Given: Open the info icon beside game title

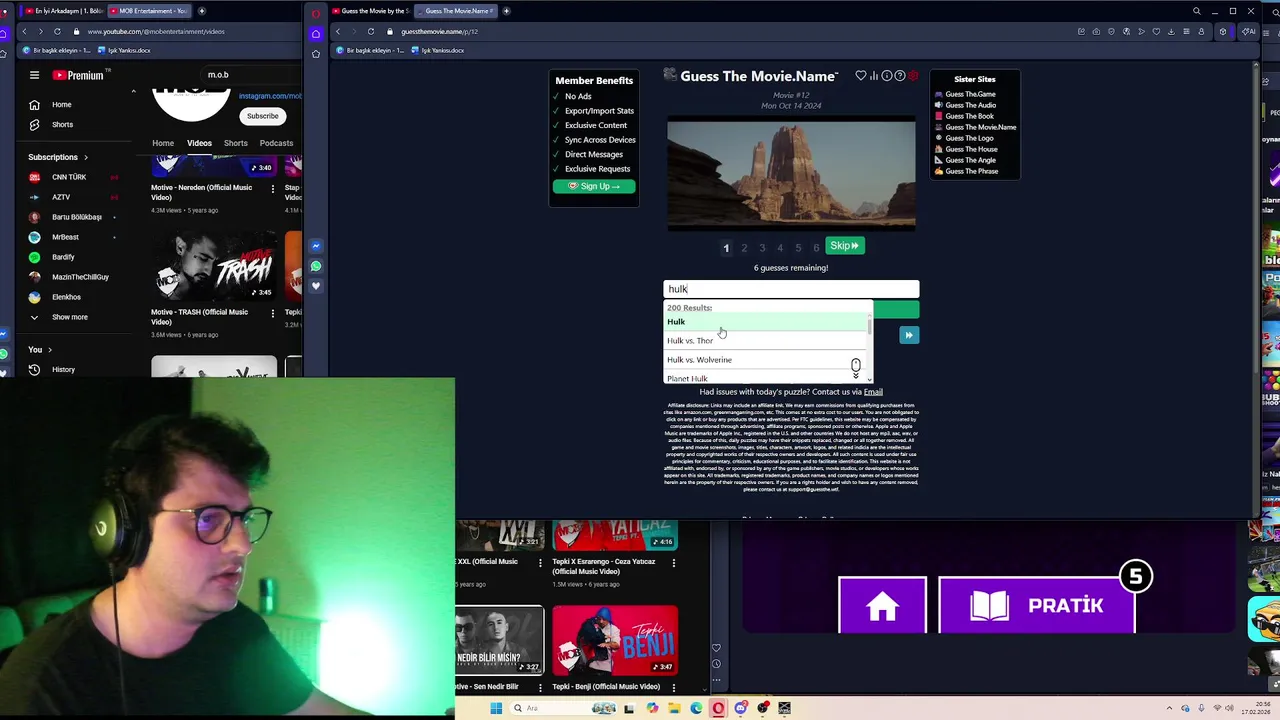Looking at the screenshot, I should pos(887,76).
